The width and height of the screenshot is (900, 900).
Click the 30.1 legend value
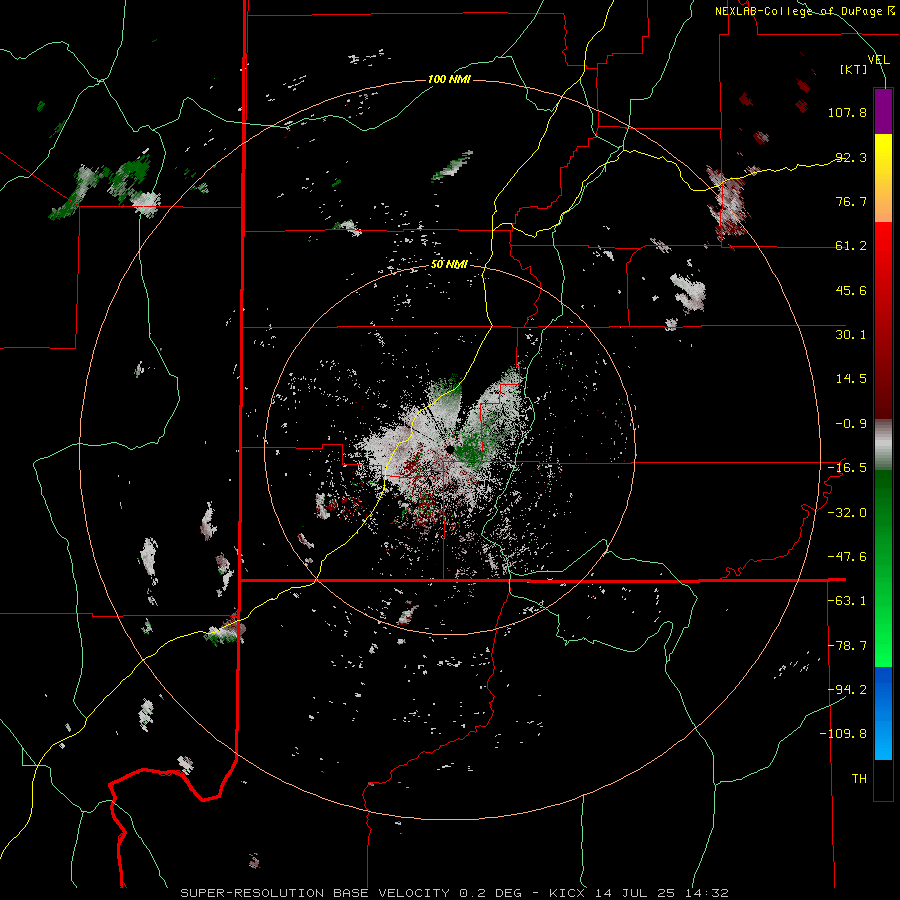[x=851, y=335]
